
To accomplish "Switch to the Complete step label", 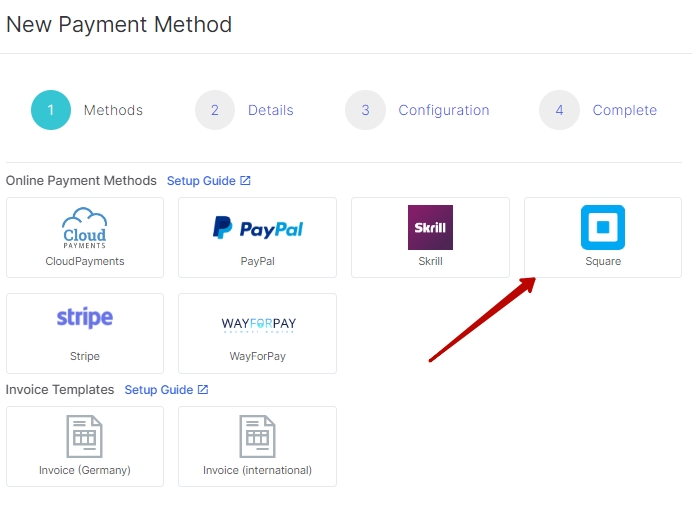I will (624, 110).
